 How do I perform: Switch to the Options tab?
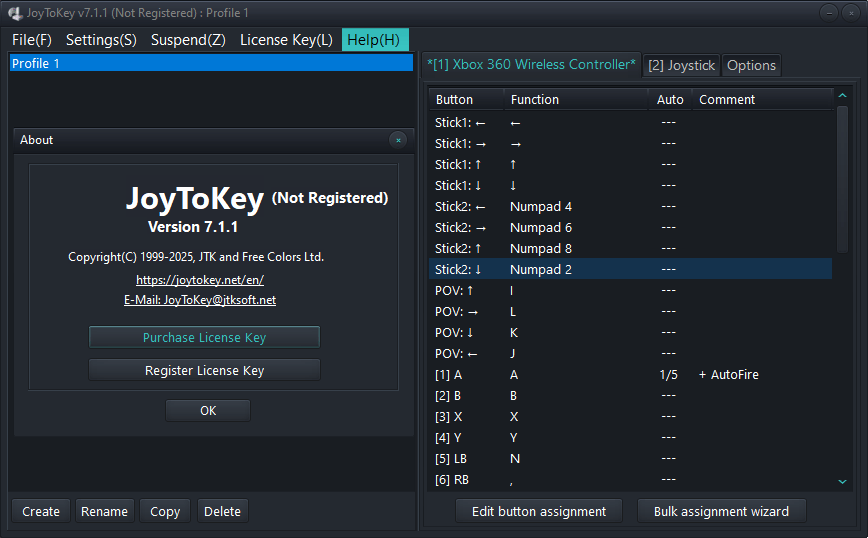(751, 65)
